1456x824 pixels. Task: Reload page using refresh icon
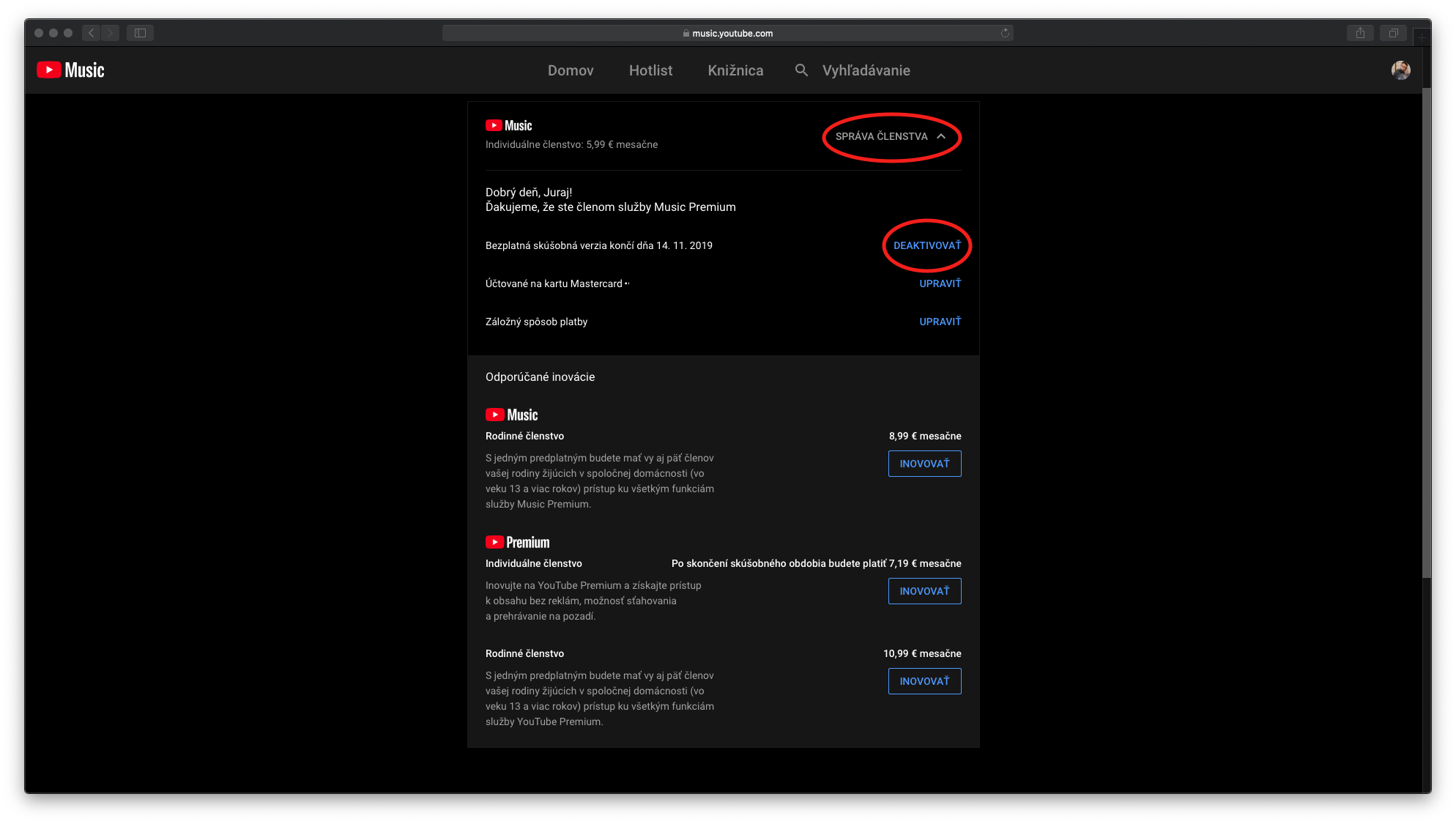click(x=1005, y=33)
